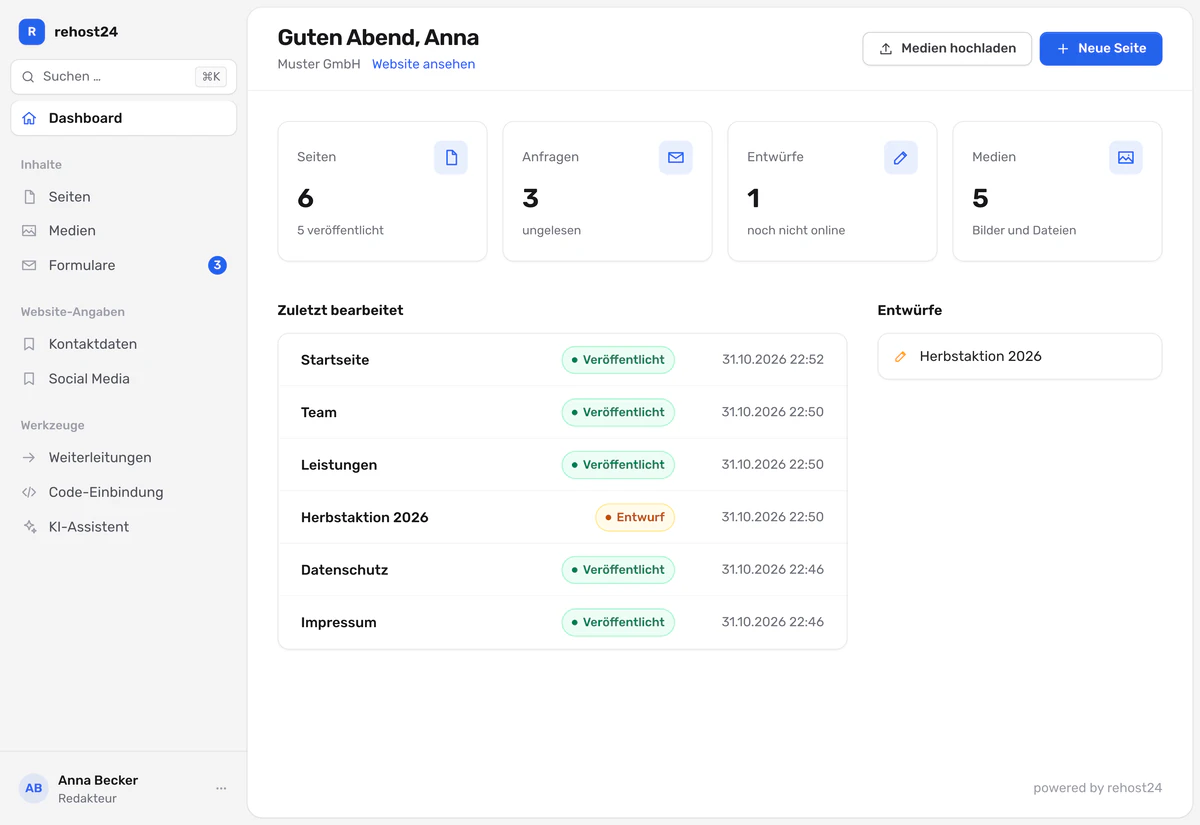1200x825 pixels.
Task: Click Veröffentlicht badge on Impressum row
Action: 618,622
